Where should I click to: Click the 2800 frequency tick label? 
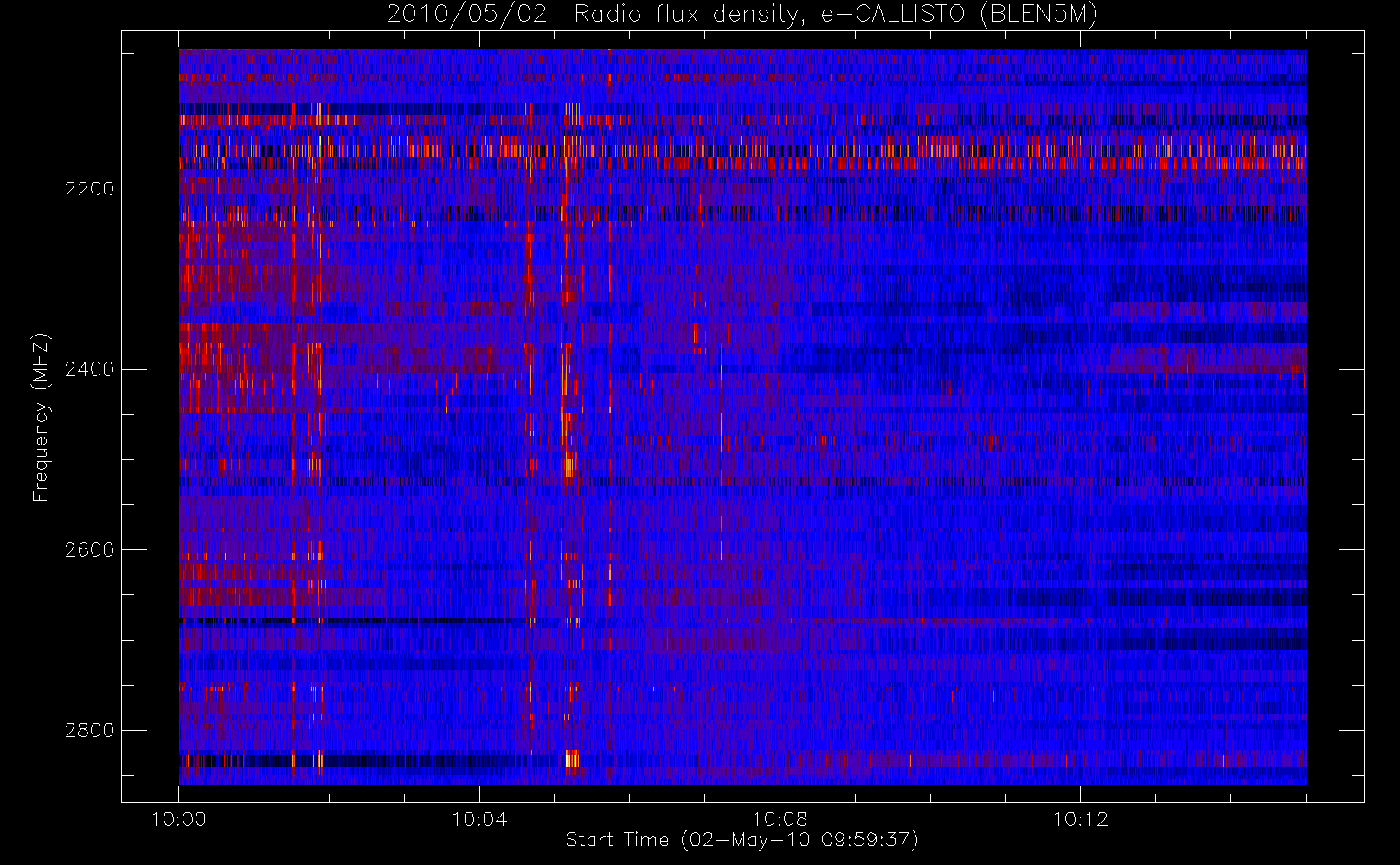click(89, 730)
